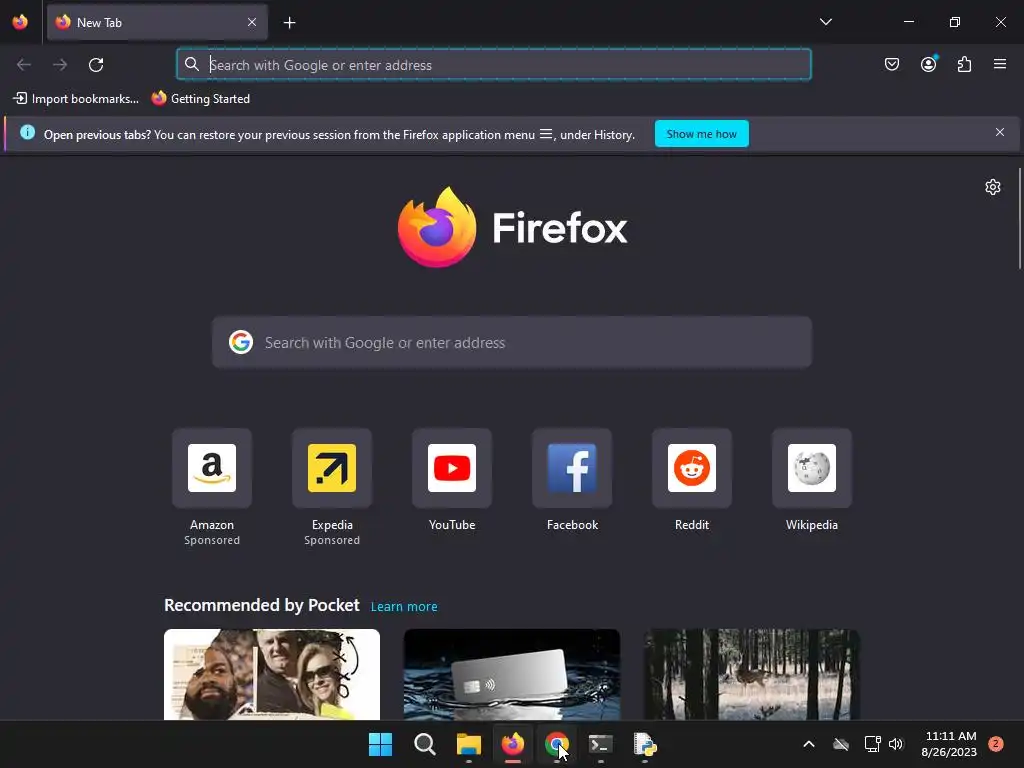Screen dimensions: 1024x768
Task: Switch to Chrome from the taskbar
Action: (556, 744)
